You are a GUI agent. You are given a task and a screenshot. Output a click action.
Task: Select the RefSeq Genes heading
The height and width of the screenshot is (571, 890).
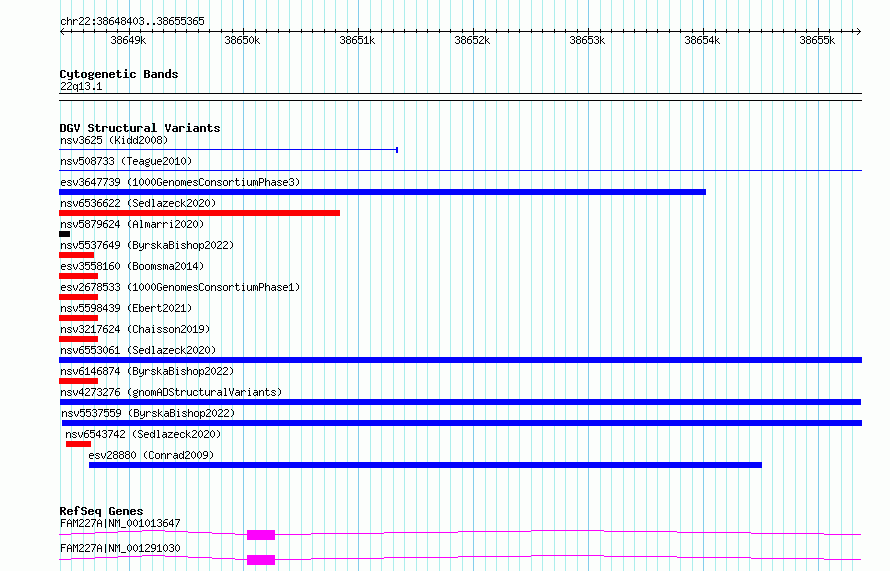[101, 511]
